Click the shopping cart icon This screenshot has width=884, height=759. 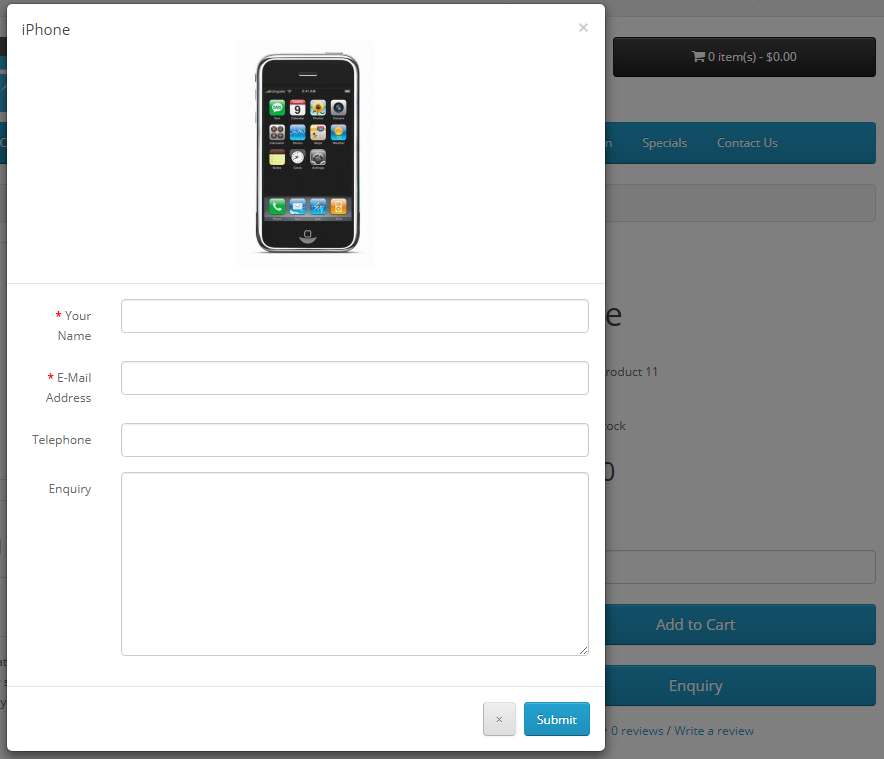[x=698, y=56]
